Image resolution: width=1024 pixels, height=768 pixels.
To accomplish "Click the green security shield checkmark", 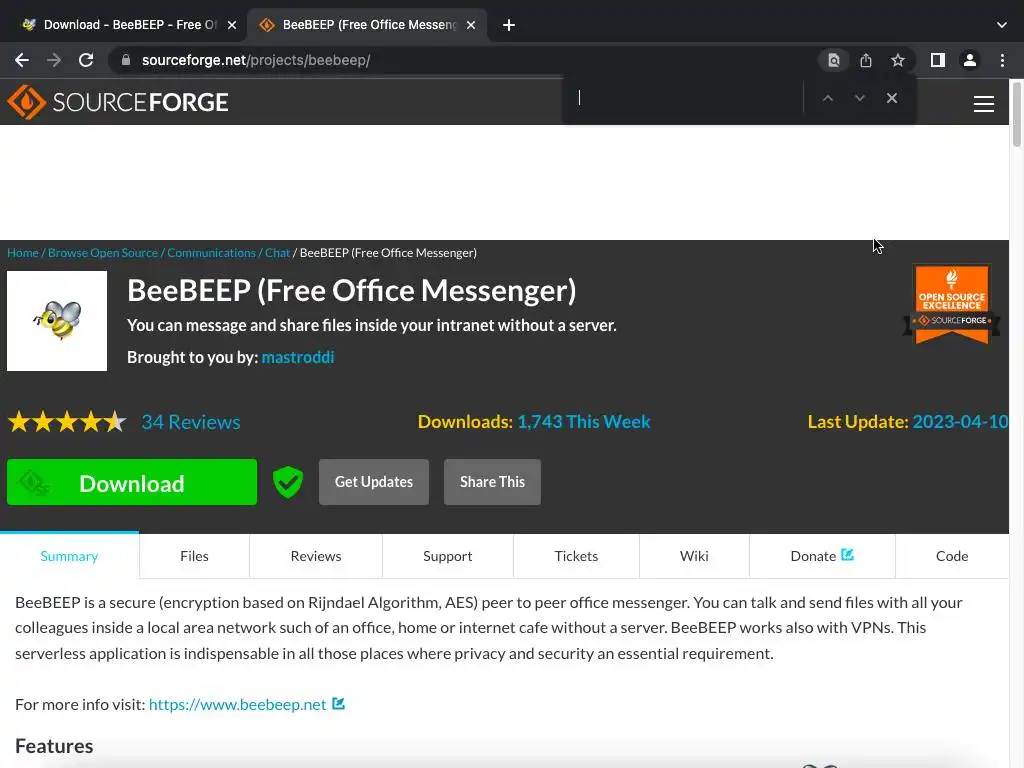I will tap(287, 483).
